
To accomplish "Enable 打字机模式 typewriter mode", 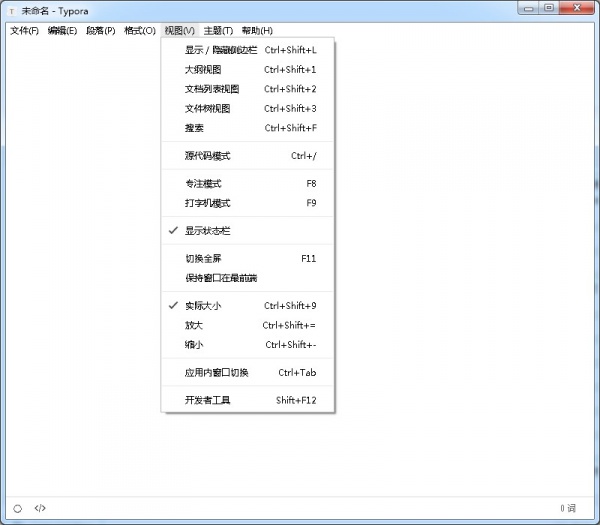I will point(207,203).
